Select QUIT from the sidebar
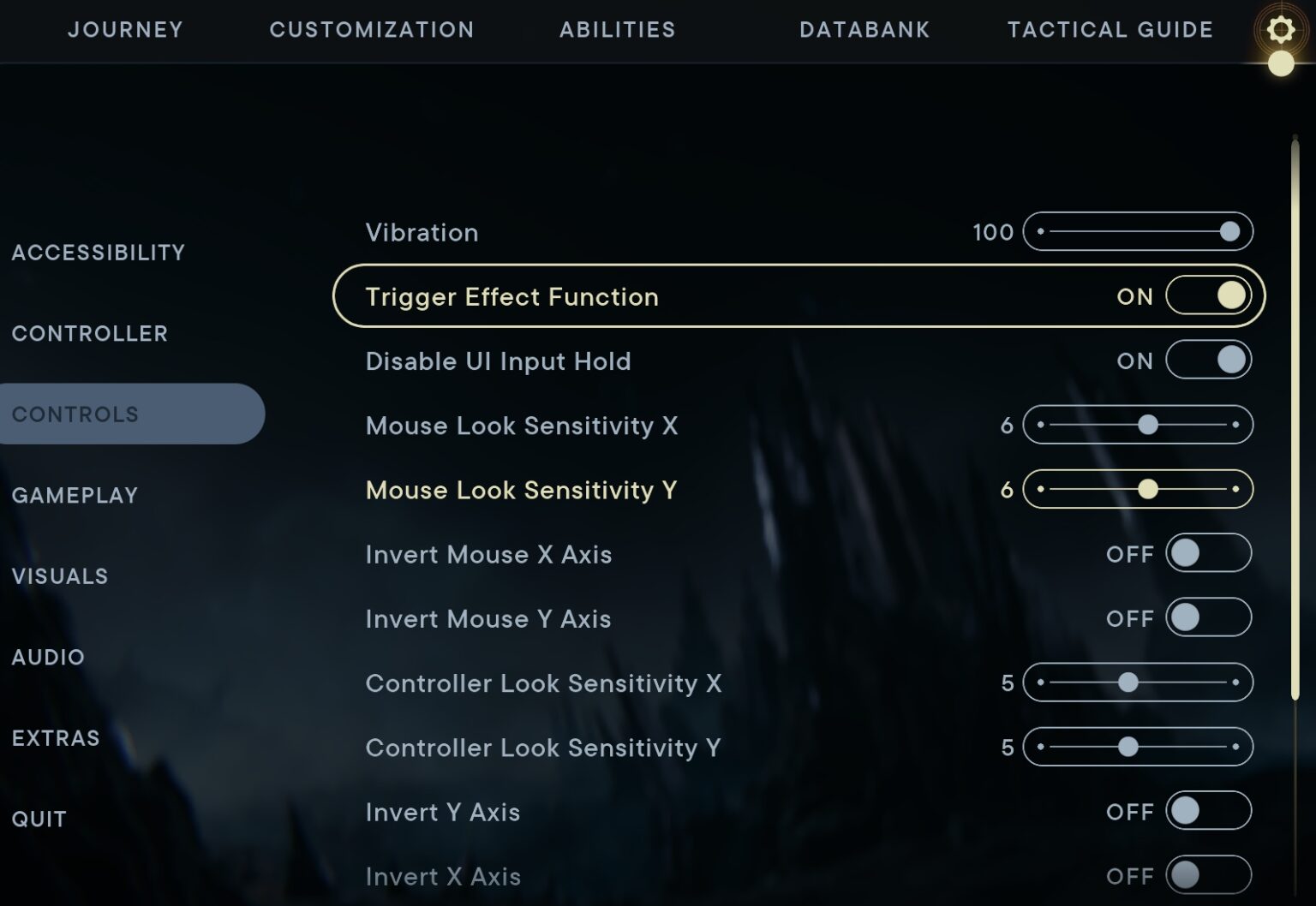Screen dimensions: 1316x906 [38, 819]
